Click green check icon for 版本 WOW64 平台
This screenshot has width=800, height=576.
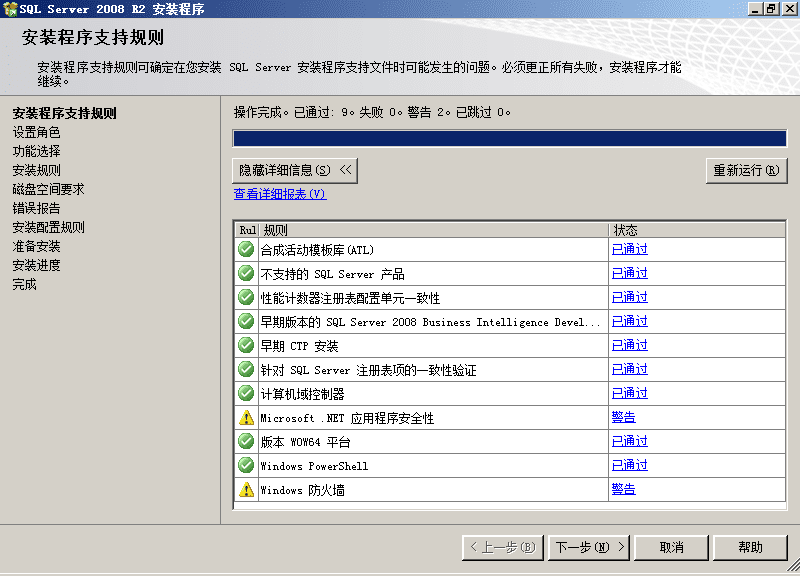coord(246,441)
